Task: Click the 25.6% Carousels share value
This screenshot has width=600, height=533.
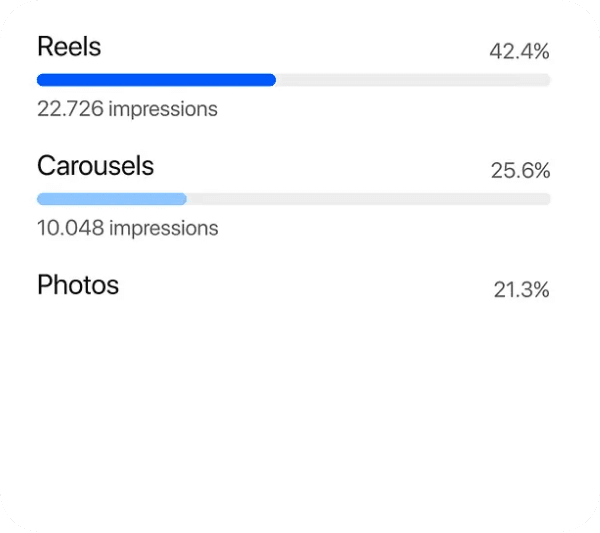Action: [520, 171]
